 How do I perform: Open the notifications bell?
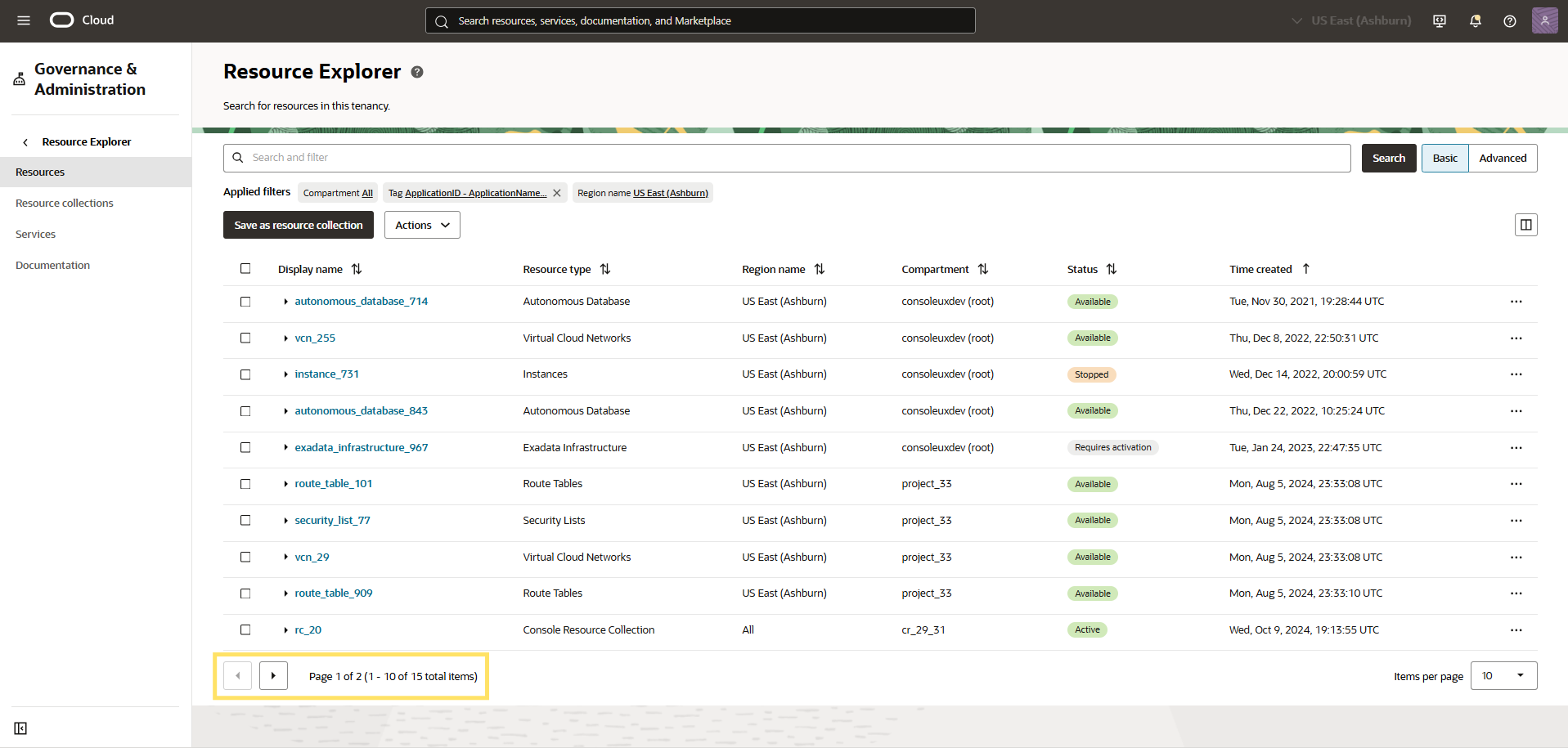[1475, 20]
